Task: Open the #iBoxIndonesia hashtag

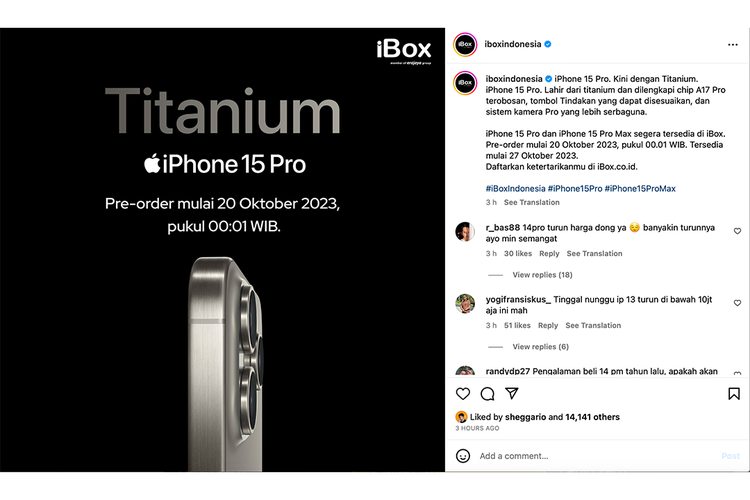Action: pyautogui.click(x=515, y=189)
